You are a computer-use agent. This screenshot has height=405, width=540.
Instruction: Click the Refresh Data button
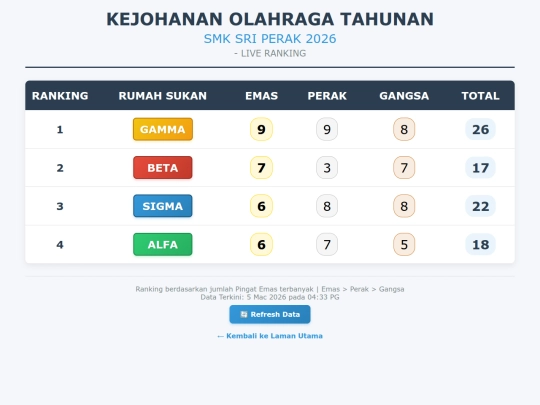pos(270,314)
